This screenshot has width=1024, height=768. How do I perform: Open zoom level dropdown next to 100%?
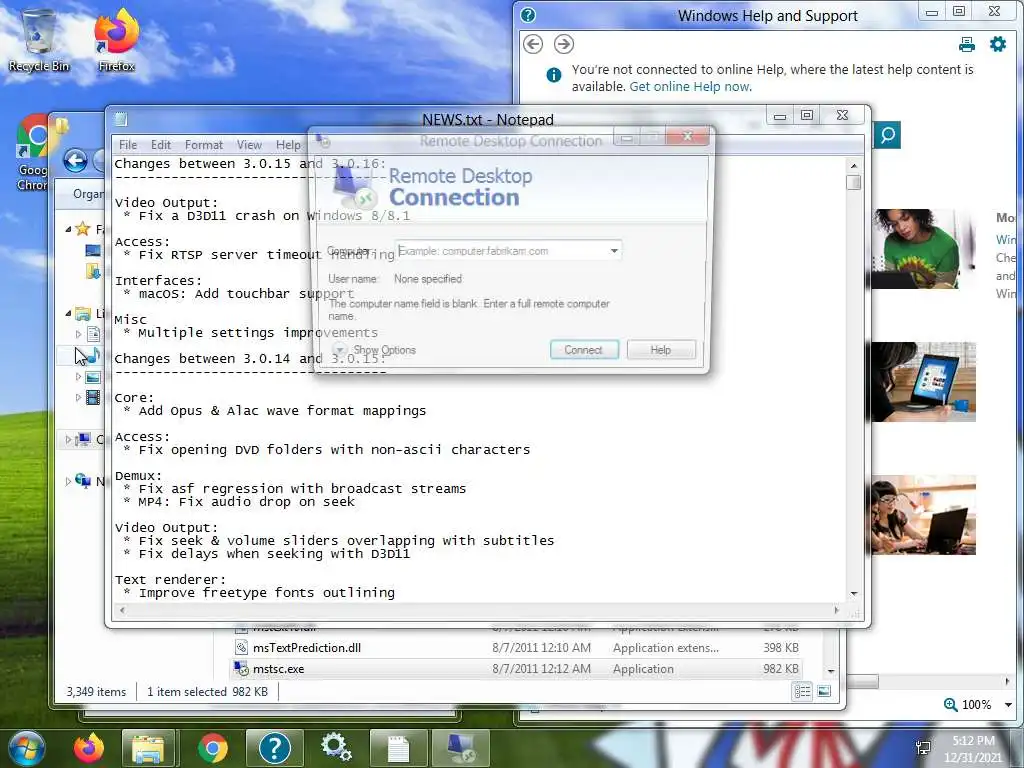click(x=1008, y=705)
